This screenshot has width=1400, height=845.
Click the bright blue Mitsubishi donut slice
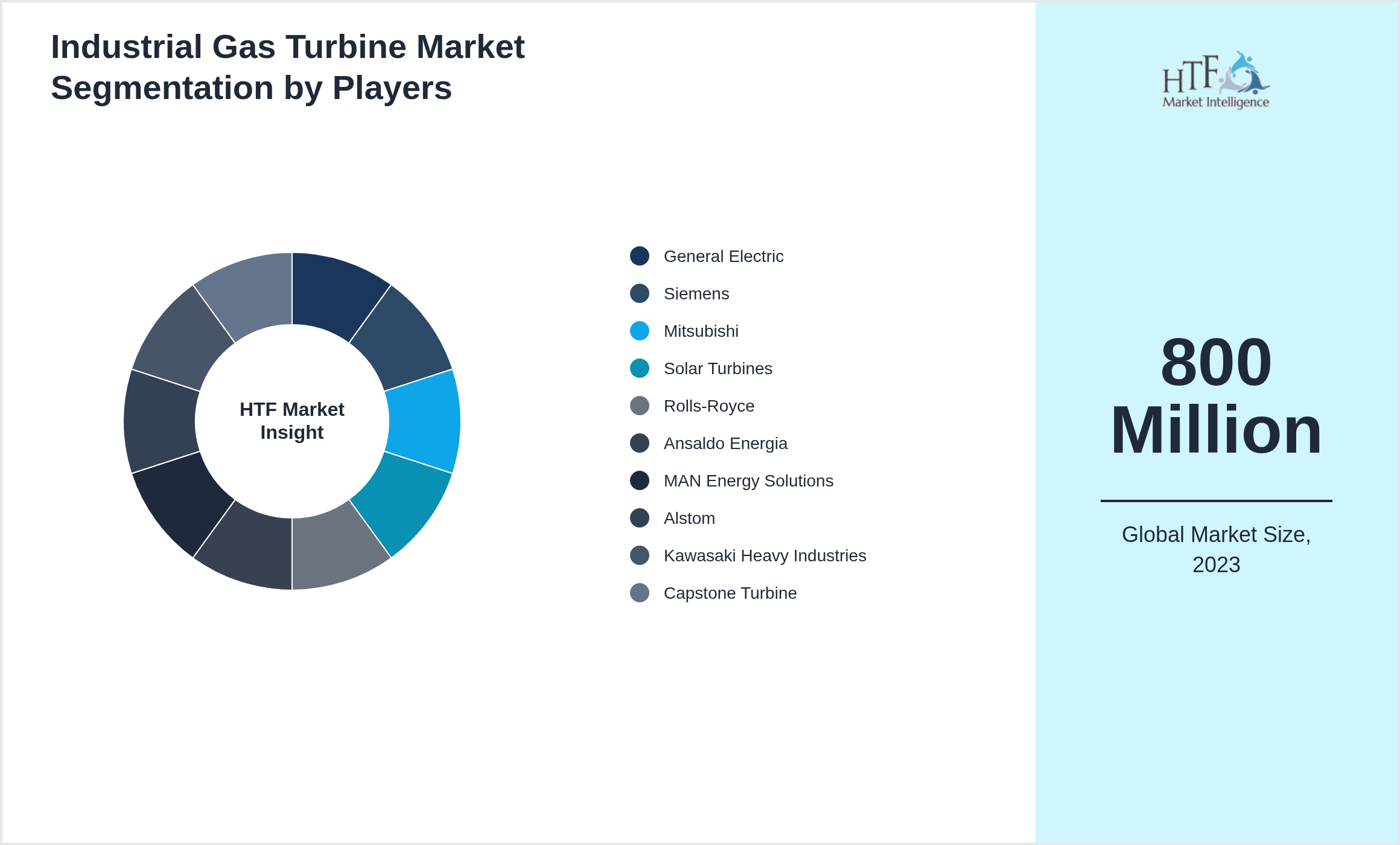425,421
